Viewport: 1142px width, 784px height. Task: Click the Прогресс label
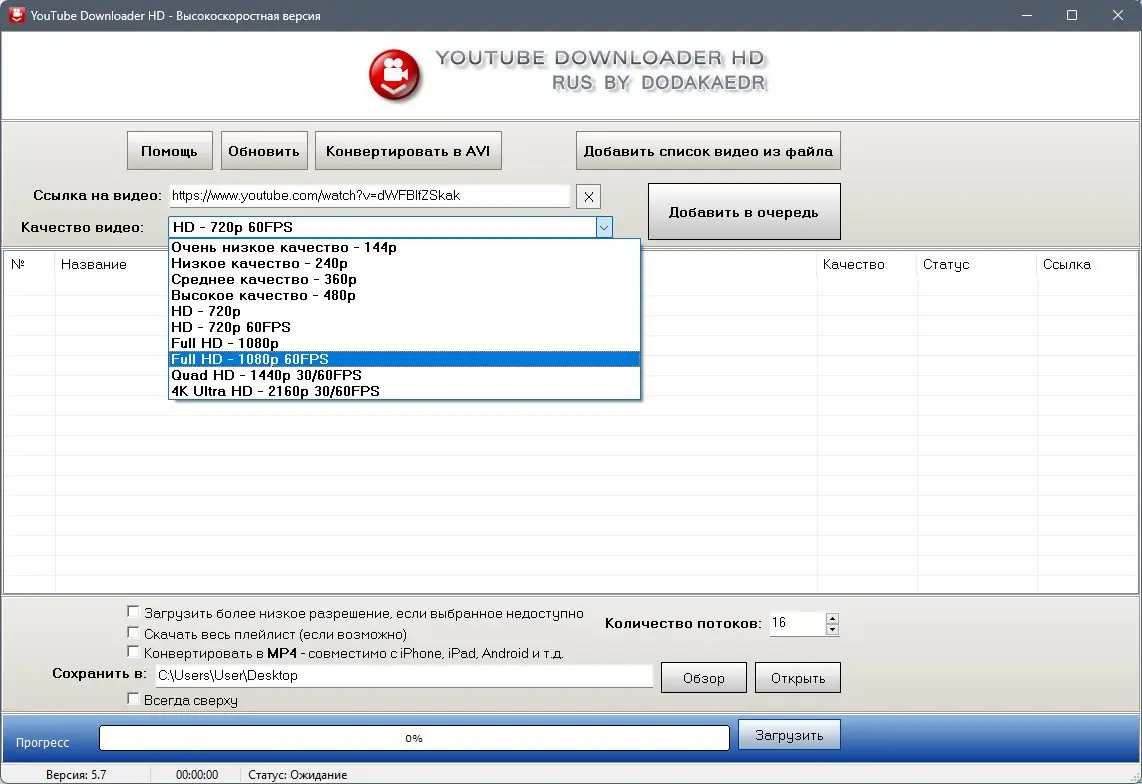(42, 742)
